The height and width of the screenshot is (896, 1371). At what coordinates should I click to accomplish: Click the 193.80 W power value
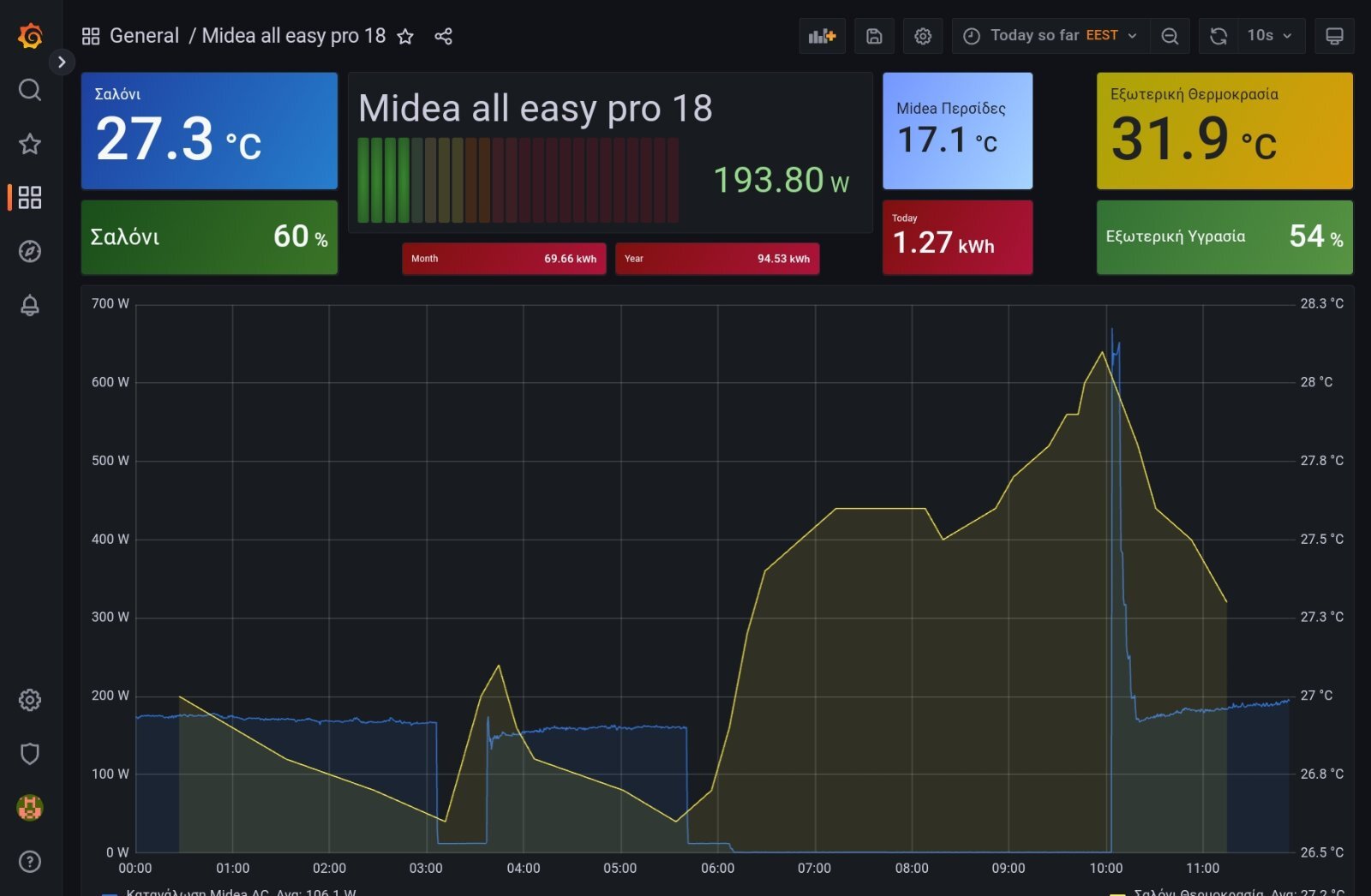click(781, 180)
